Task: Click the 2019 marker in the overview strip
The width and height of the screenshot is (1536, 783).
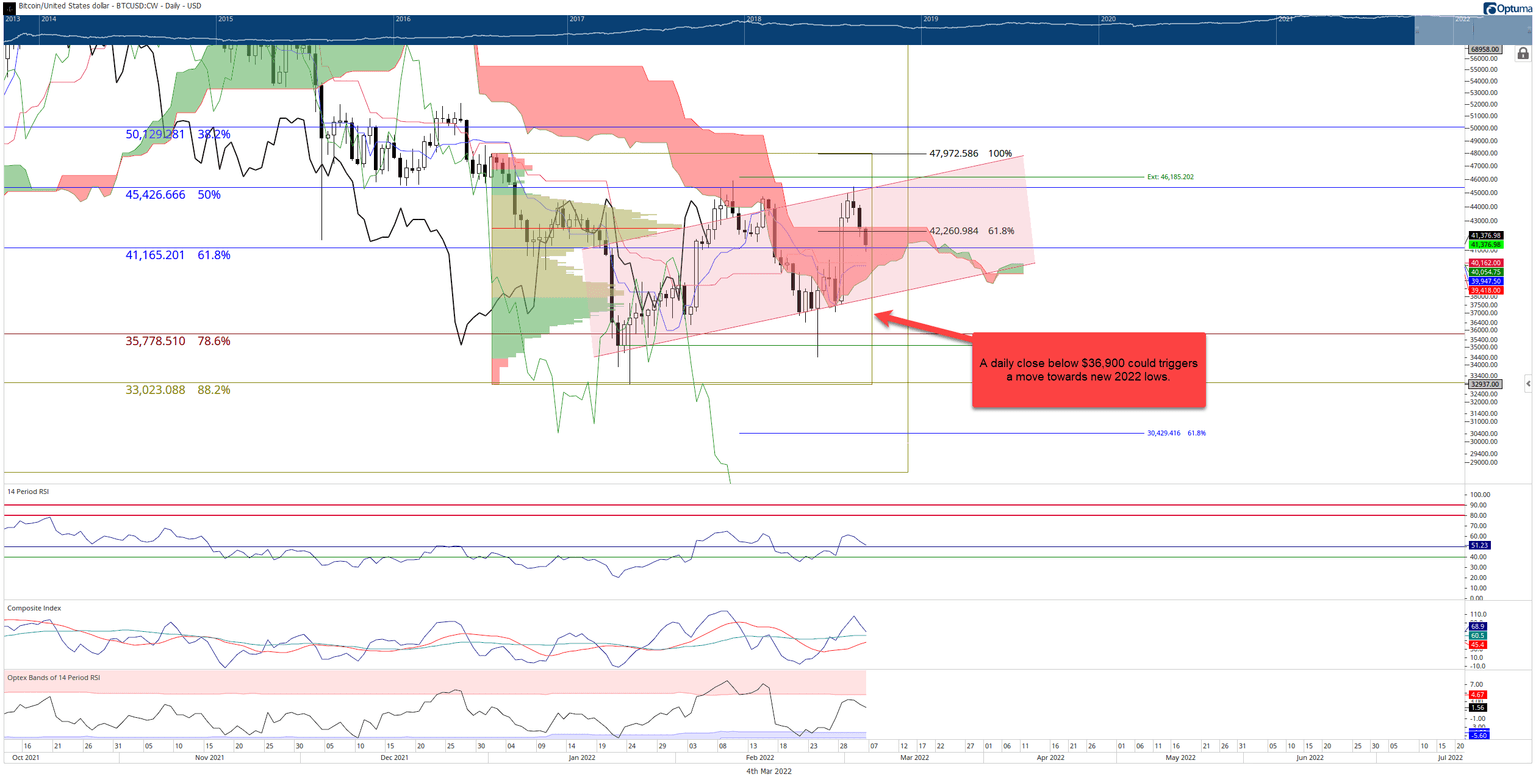Action: point(930,19)
